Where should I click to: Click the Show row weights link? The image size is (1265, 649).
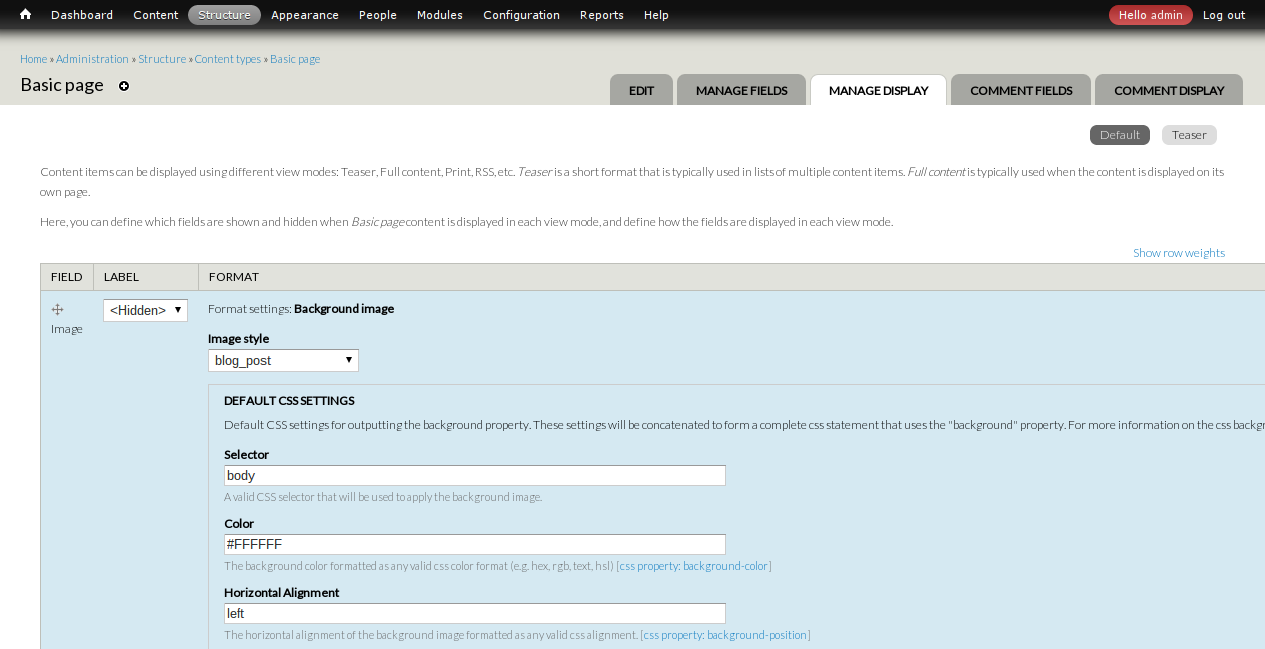click(1178, 252)
